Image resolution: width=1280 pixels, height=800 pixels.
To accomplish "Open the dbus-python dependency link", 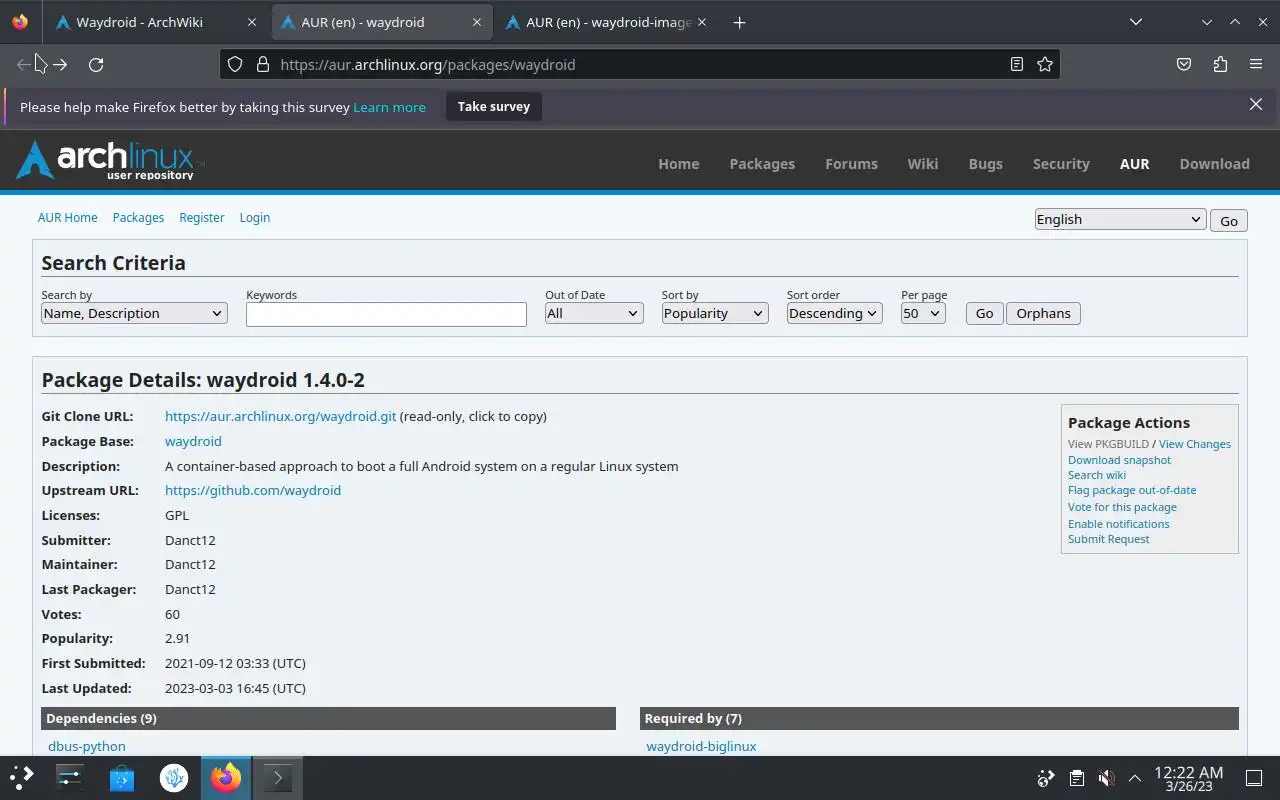I will (87, 746).
